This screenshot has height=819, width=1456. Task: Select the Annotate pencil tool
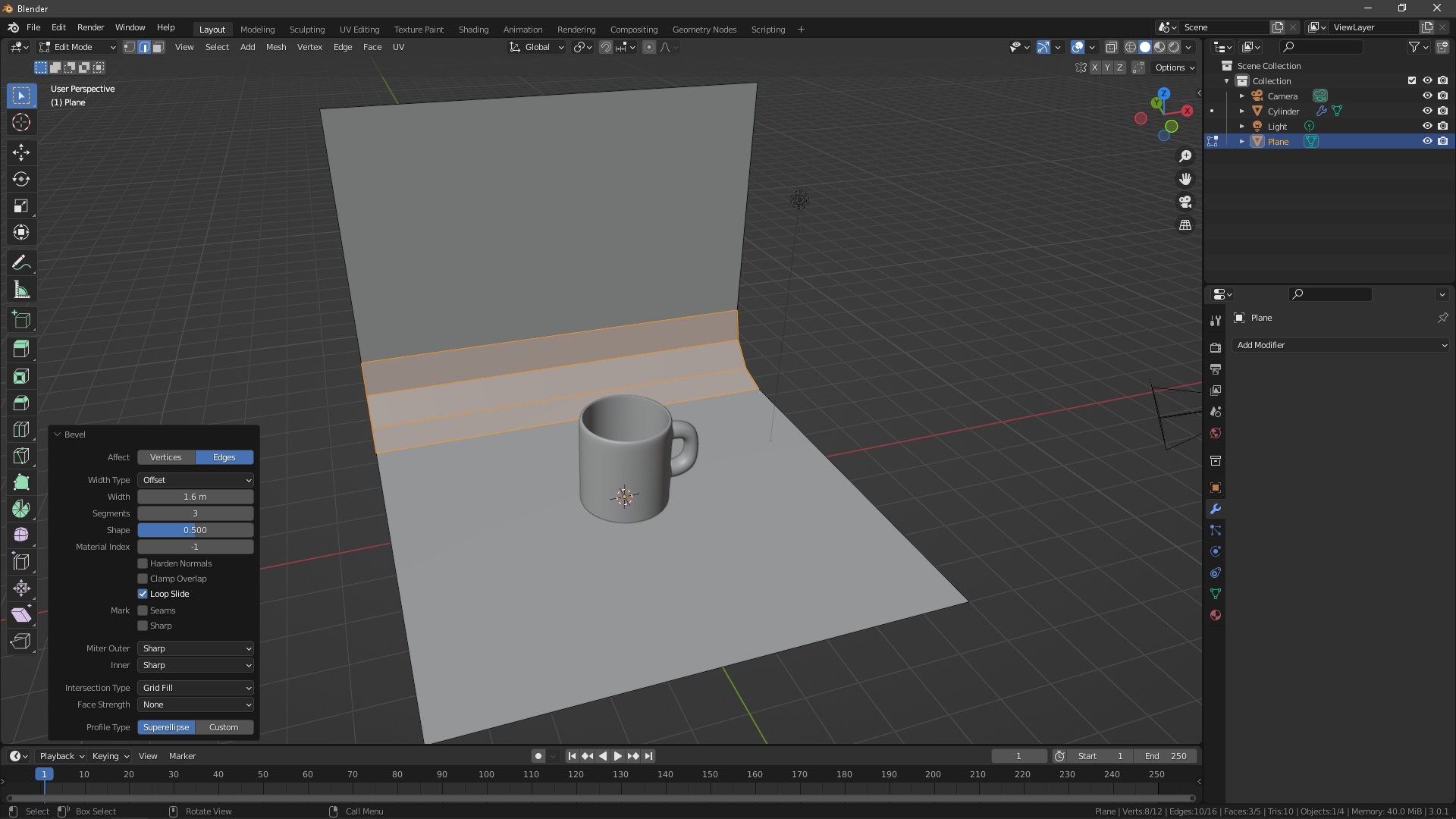click(21, 263)
